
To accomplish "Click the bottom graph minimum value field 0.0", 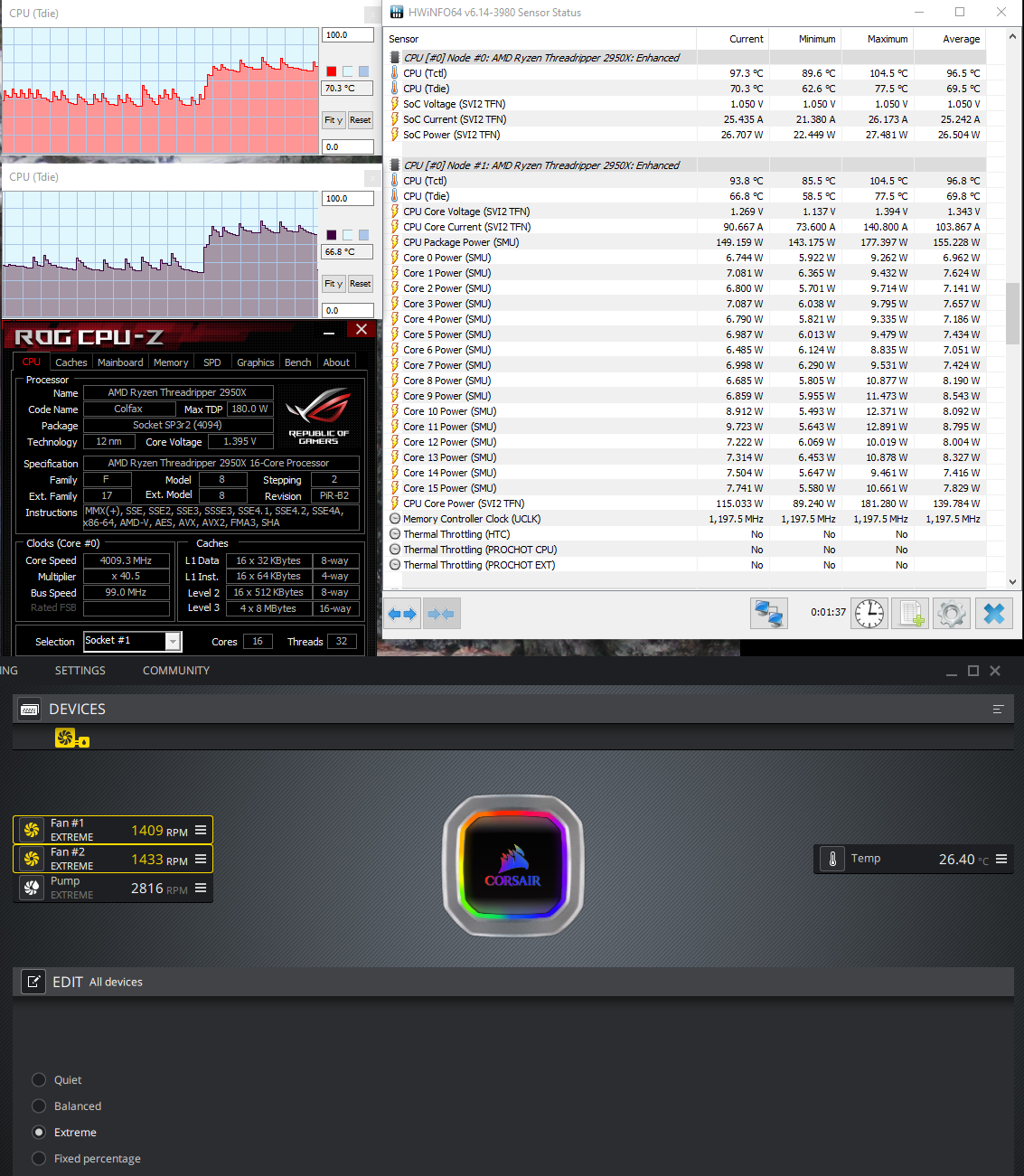I will point(348,311).
